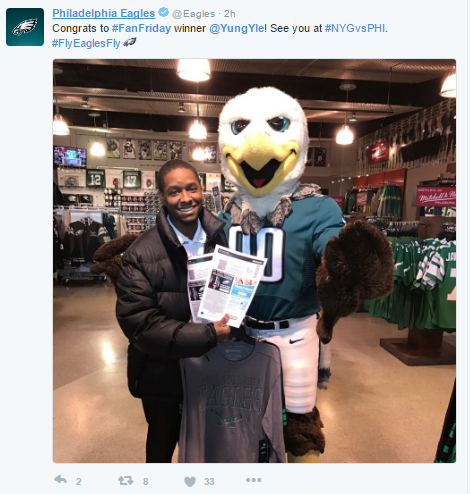Enlarge the mascot and fan photo
Screen dimensions: 471x494
pos(254,261)
